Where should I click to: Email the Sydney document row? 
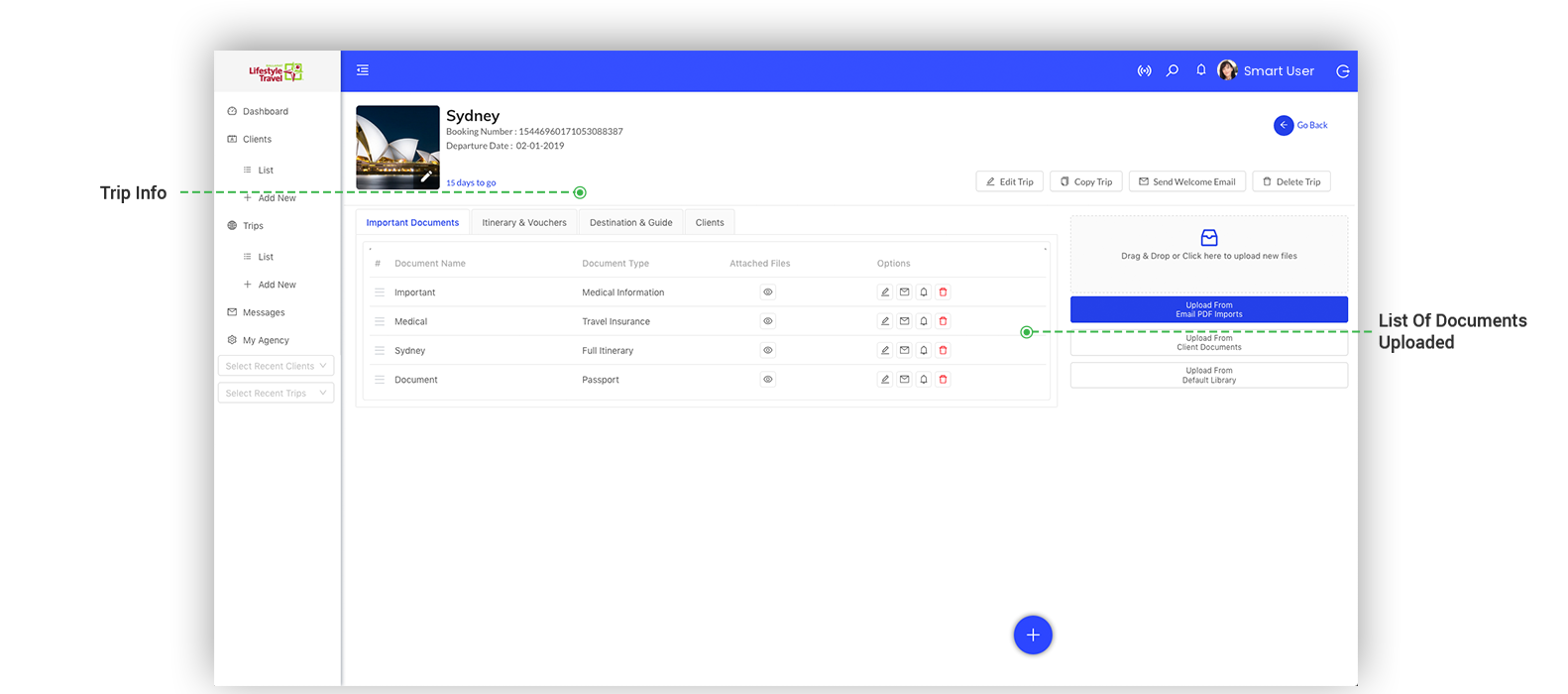pyautogui.click(x=904, y=350)
